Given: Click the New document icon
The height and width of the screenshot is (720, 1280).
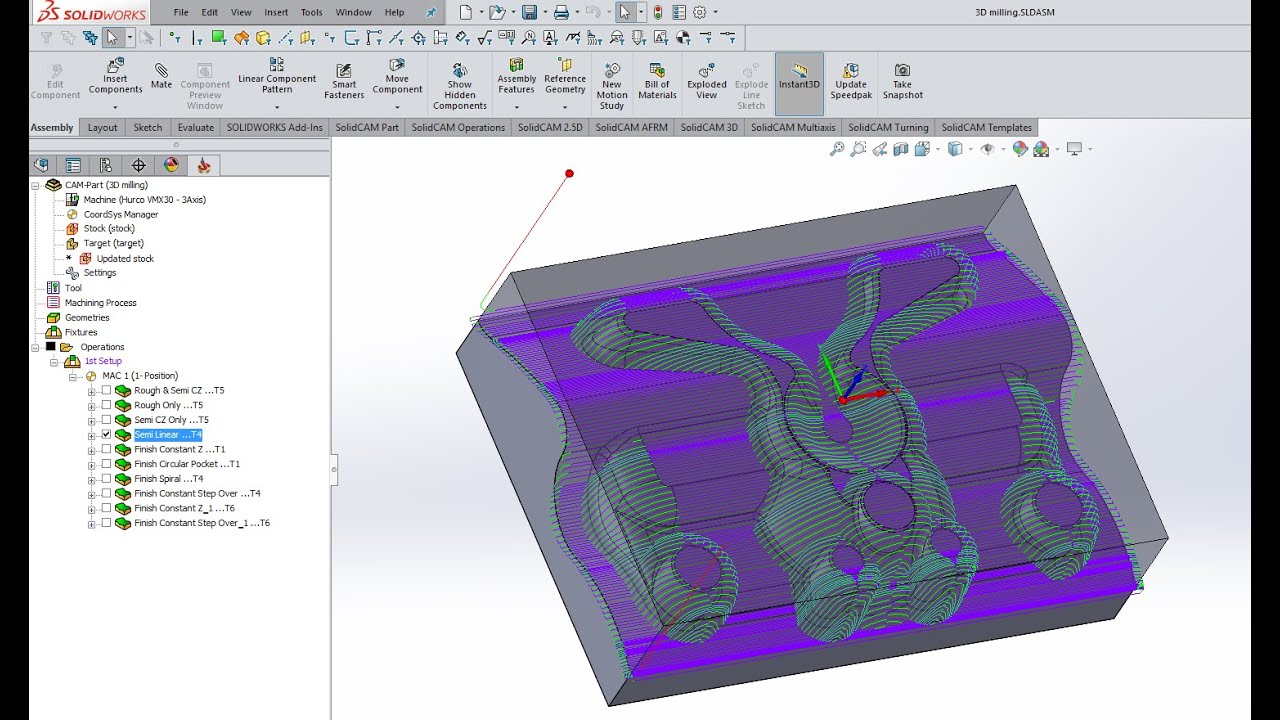Looking at the screenshot, I should (465, 12).
